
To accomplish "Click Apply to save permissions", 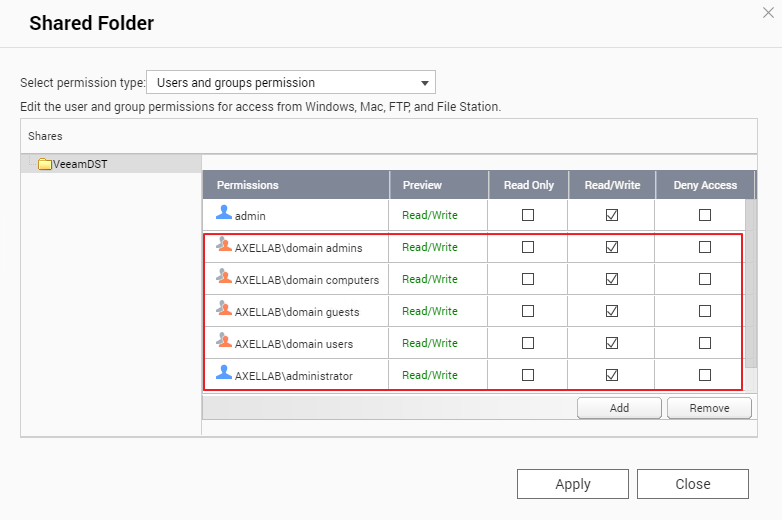I will click(x=572, y=484).
